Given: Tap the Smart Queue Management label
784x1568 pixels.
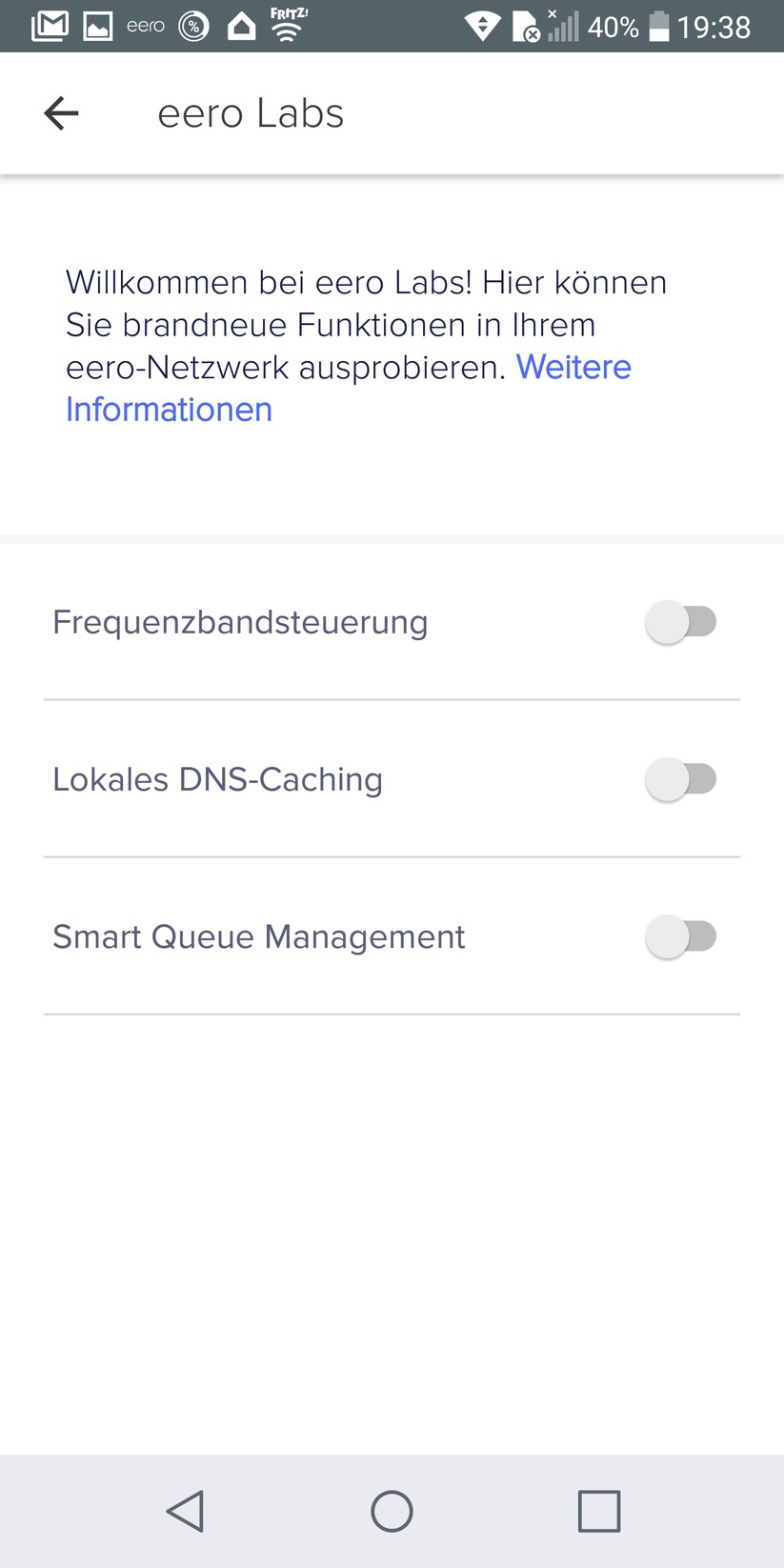Looking at the screenshot, I should (258, 936).
